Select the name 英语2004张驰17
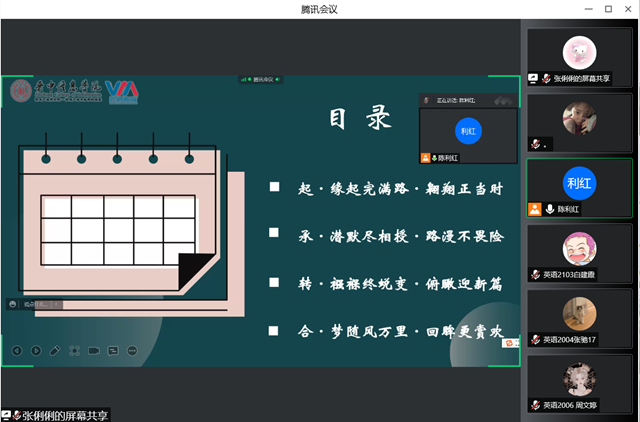 [x=569, y=340]
